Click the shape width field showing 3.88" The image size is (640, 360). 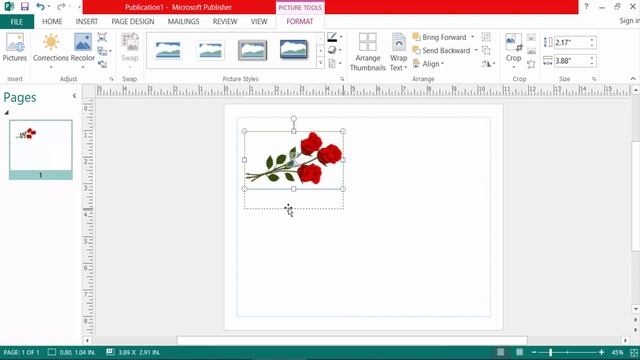click(x=571, y=61)
